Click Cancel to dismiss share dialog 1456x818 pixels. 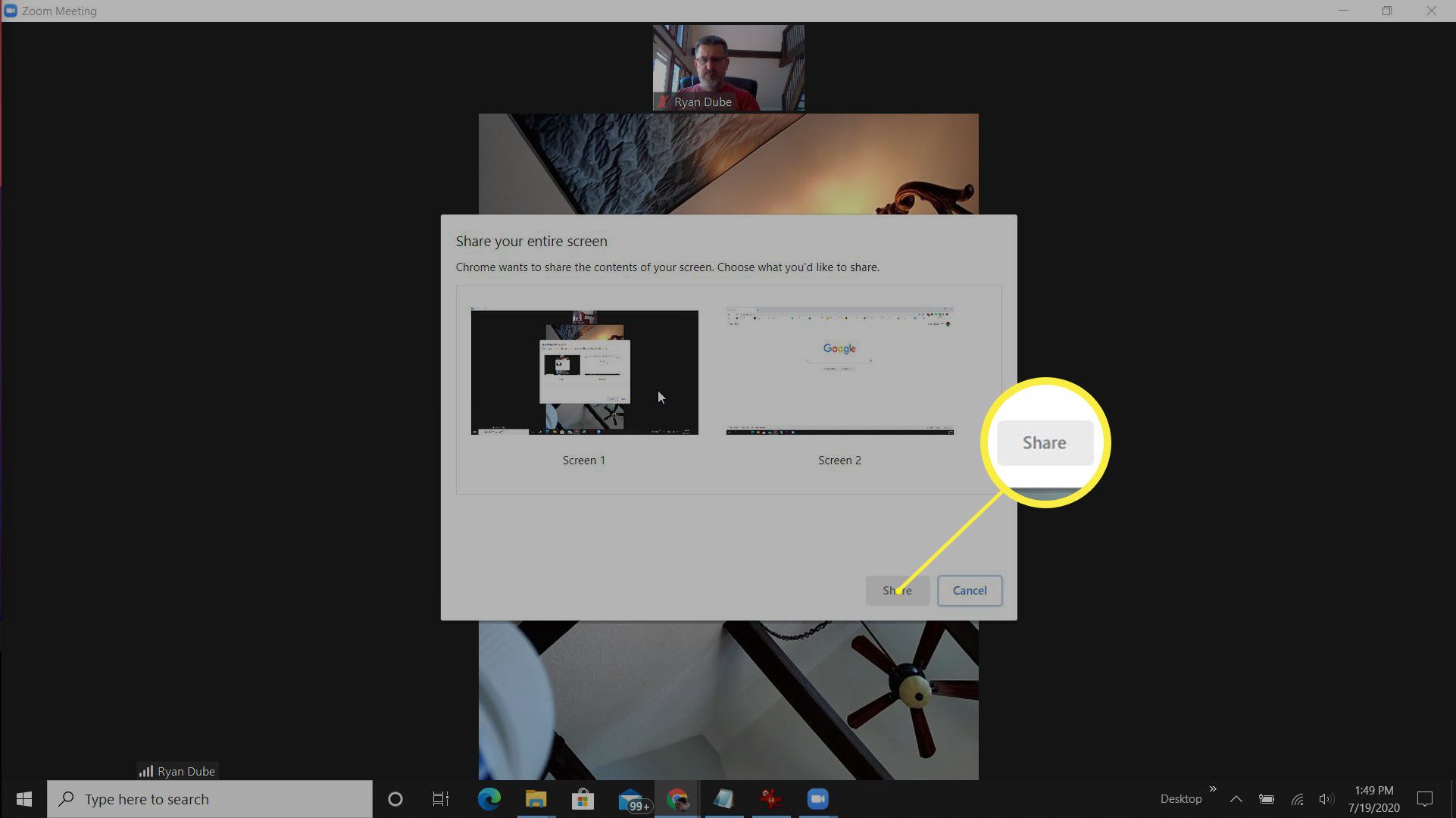[970, 590]
